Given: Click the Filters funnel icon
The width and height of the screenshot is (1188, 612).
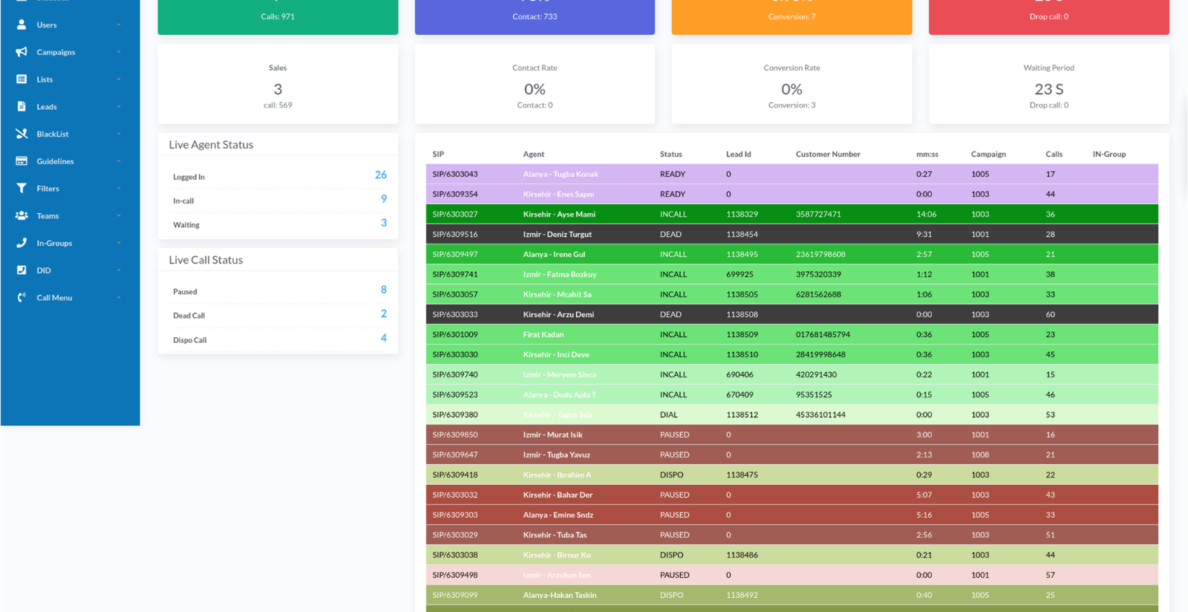Looking at the screenshot, I should coord(22,188).
